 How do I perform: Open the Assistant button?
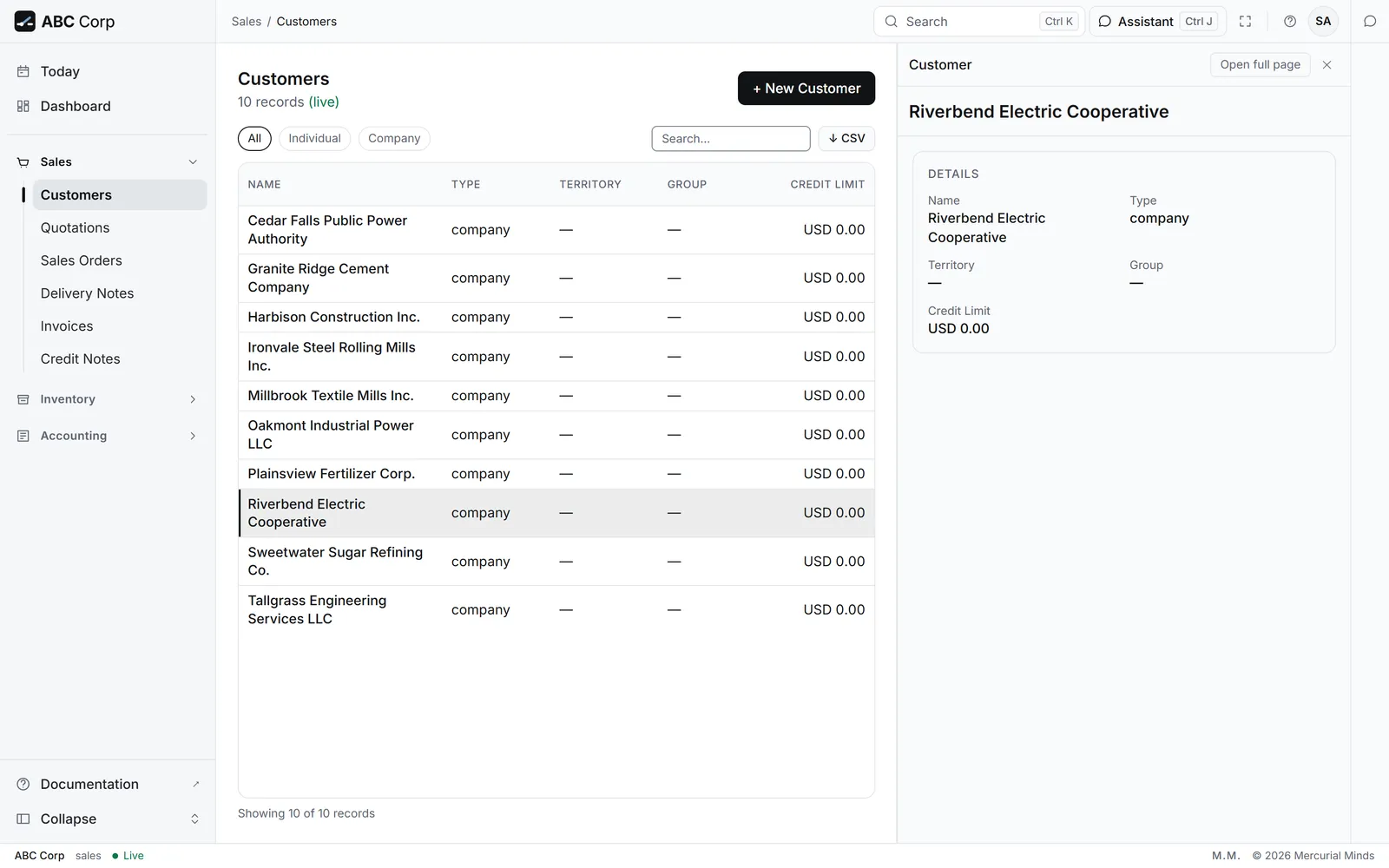[x=1157, y=22]
